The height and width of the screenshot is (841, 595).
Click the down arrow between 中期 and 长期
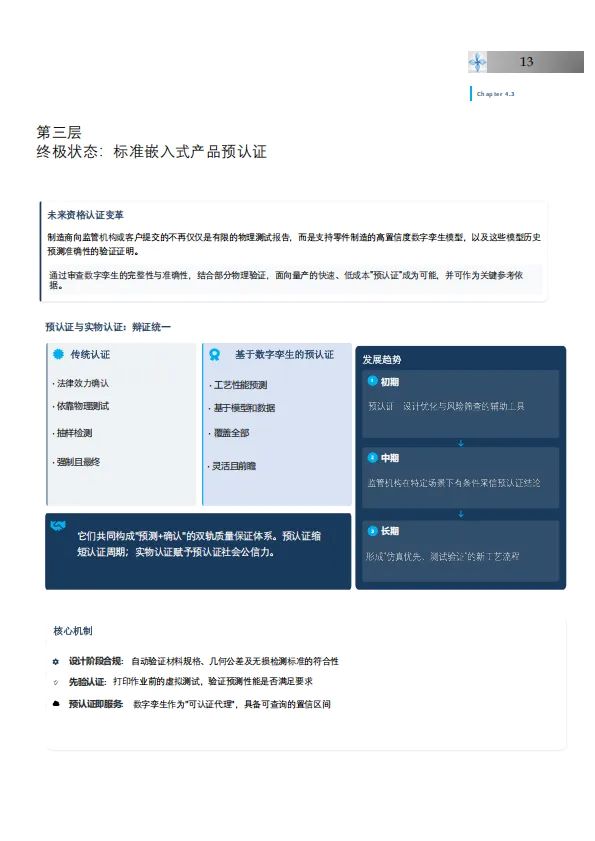tap(460, 514)
